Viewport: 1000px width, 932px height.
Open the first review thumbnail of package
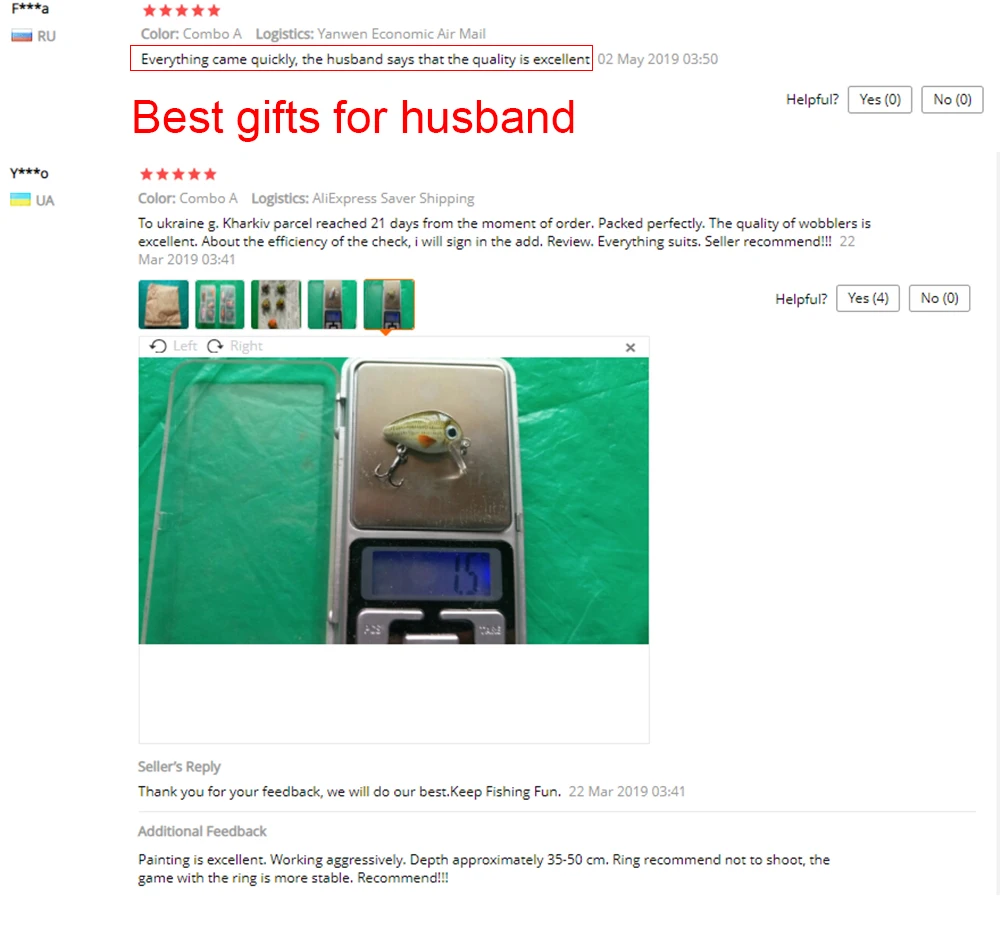(x=163, y=304)
